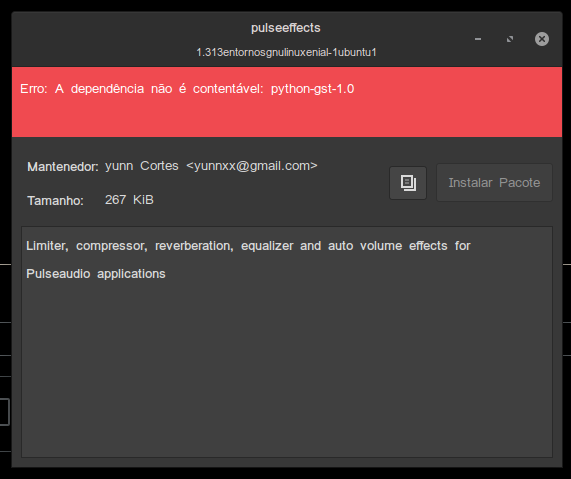The image size is (571, 479).
Task: Click the python-gst-1.0 dependency name
Action: pos(312,89)
